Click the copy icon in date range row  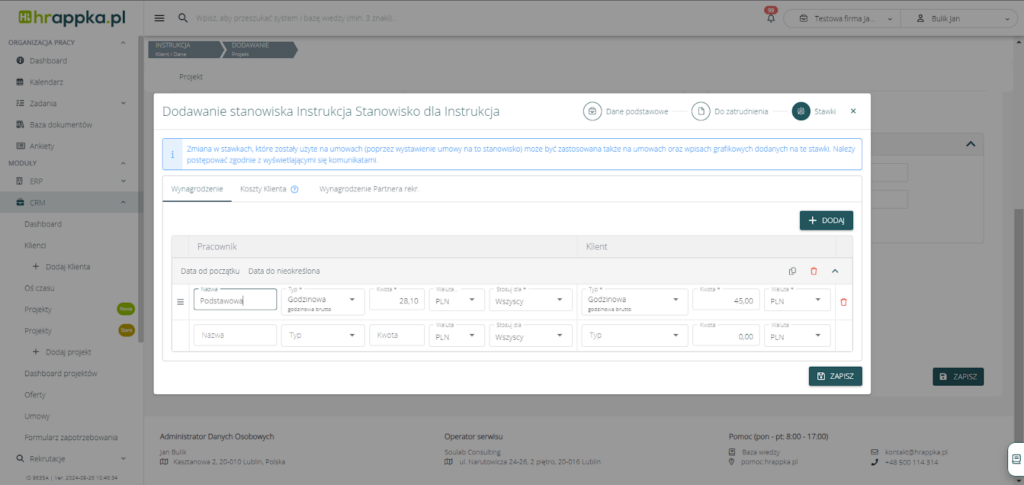click(x=792, y=271)
